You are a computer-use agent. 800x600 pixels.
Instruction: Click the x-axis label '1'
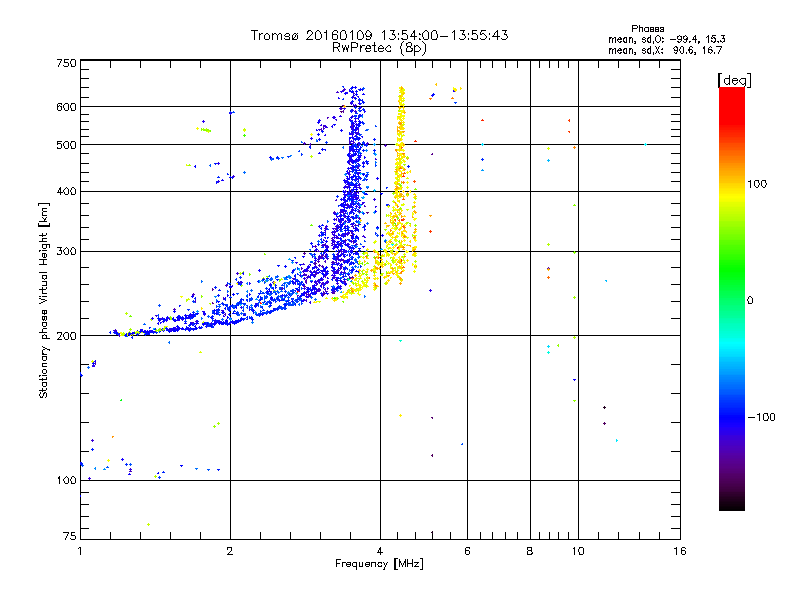pos(80,551)
